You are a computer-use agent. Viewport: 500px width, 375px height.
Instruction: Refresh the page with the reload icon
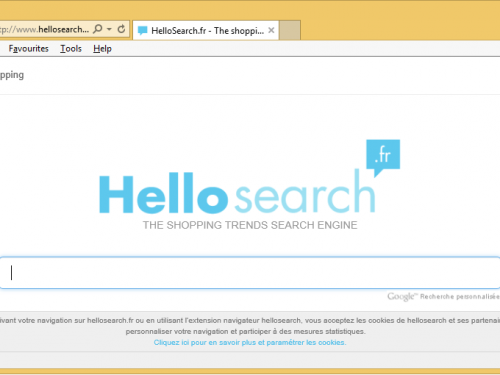tap(121, 29)
